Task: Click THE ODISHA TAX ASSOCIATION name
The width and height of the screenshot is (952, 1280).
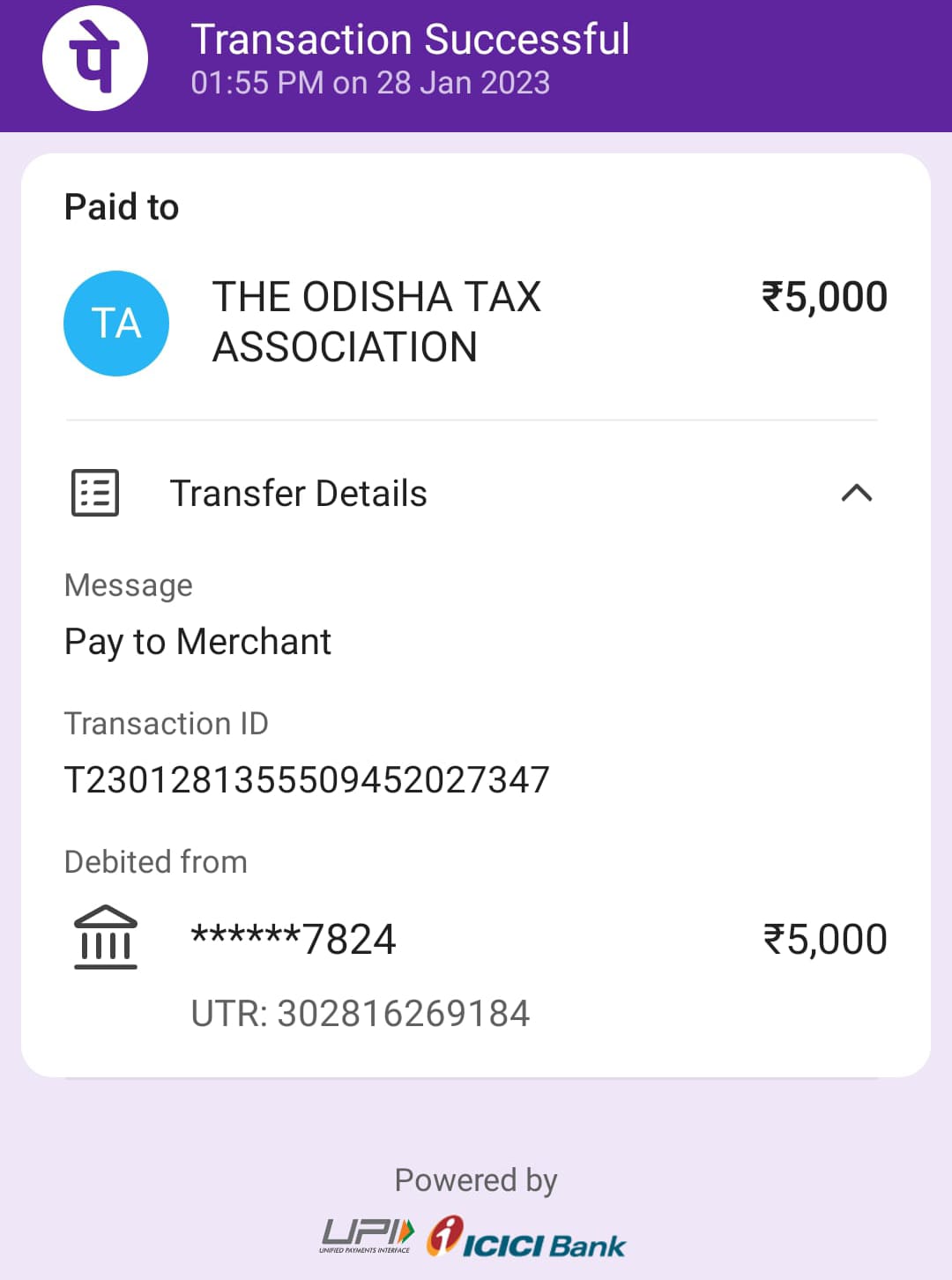Action: pos(376,322)
